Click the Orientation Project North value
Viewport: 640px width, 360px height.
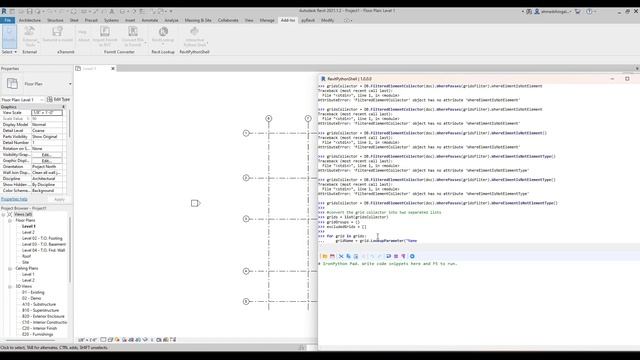tap(47, 167)
